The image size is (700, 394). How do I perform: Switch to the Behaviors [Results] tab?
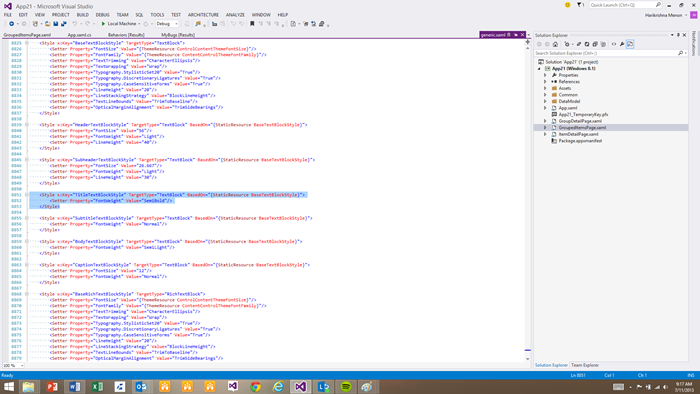pyautogui.click(x=126, y=35)
